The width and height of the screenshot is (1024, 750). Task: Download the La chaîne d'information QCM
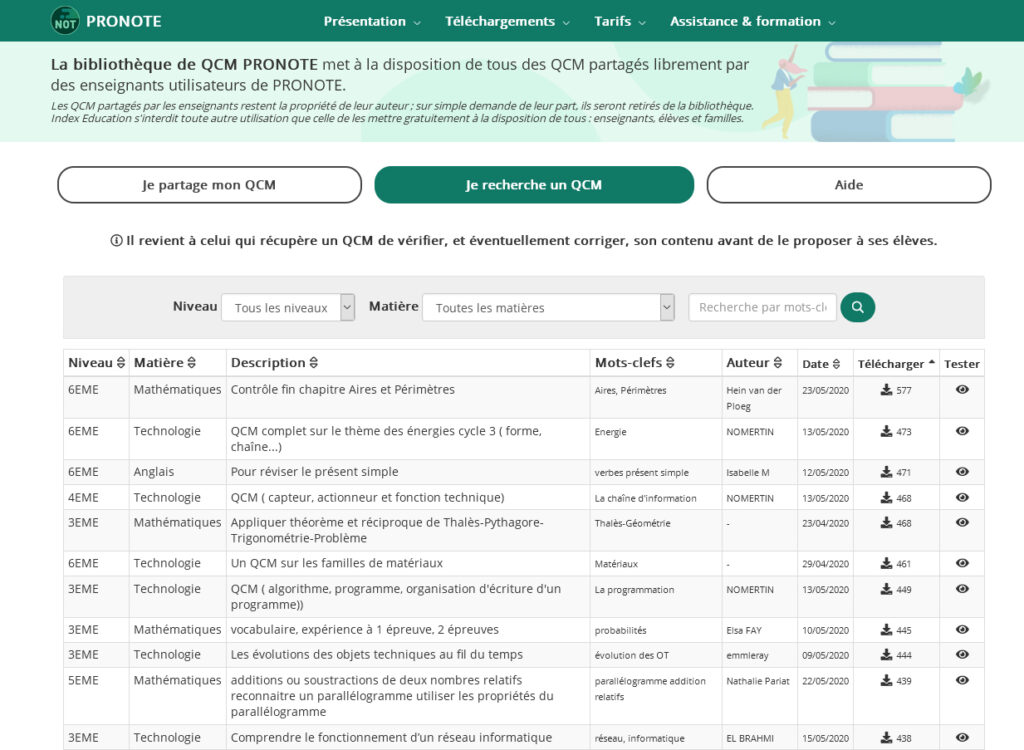[x=886, y=498]
